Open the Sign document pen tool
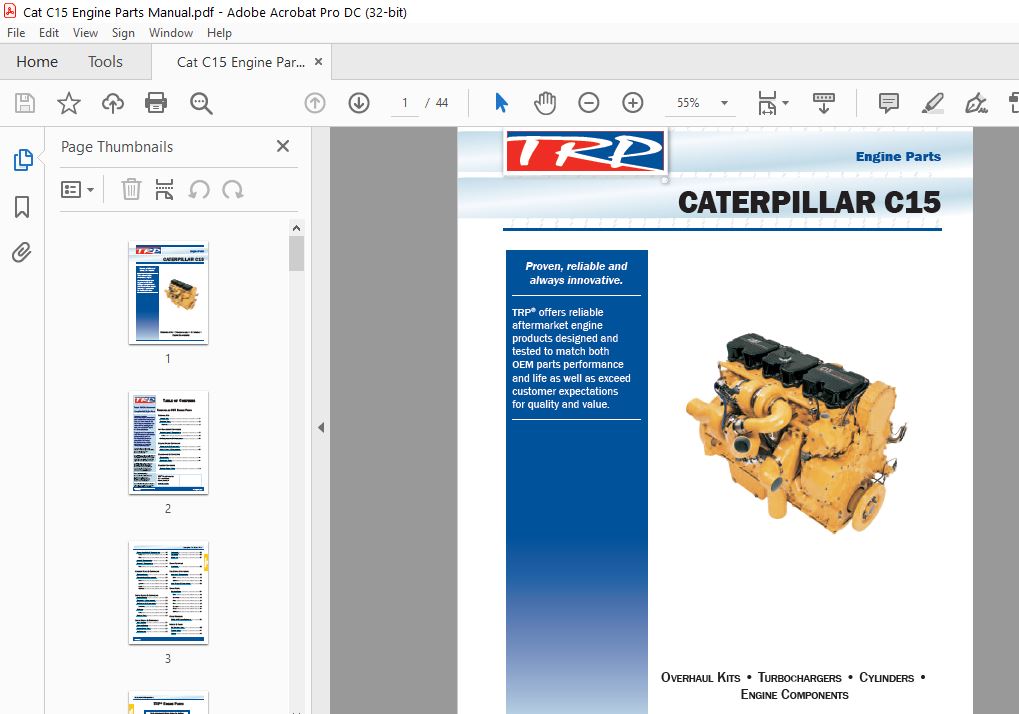The height and width of the screenshot is (714, 1019). pyautogui.click(x=976, y=103)
